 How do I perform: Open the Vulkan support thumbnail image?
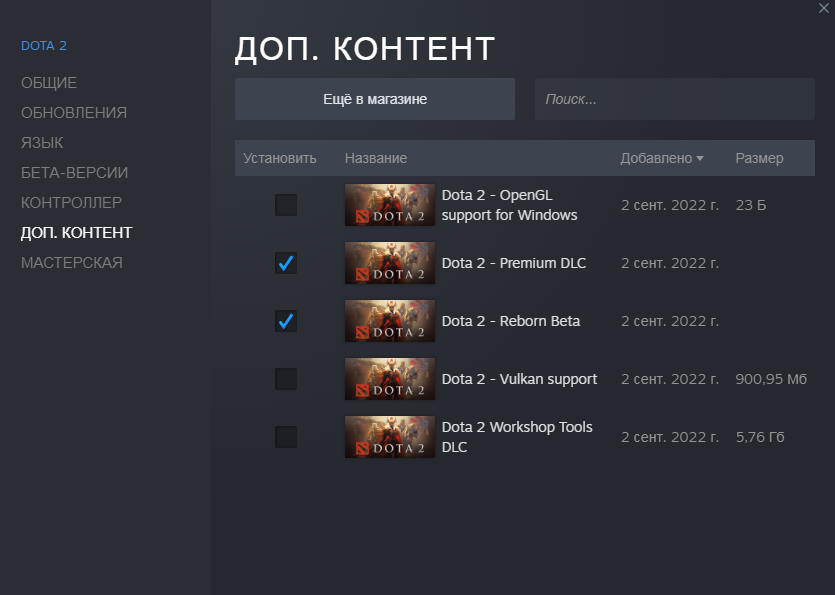click(x=390, y=379)
